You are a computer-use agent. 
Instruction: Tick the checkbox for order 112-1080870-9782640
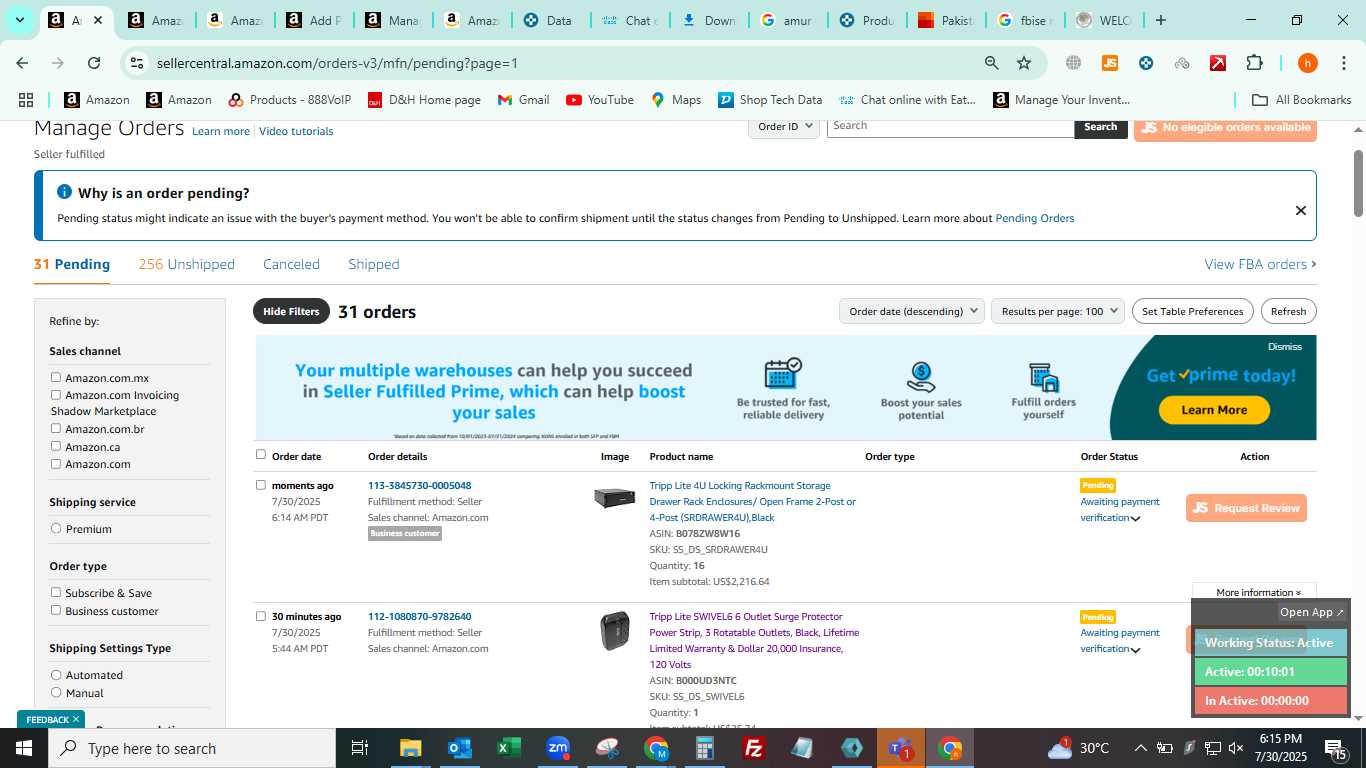[261, 616]
